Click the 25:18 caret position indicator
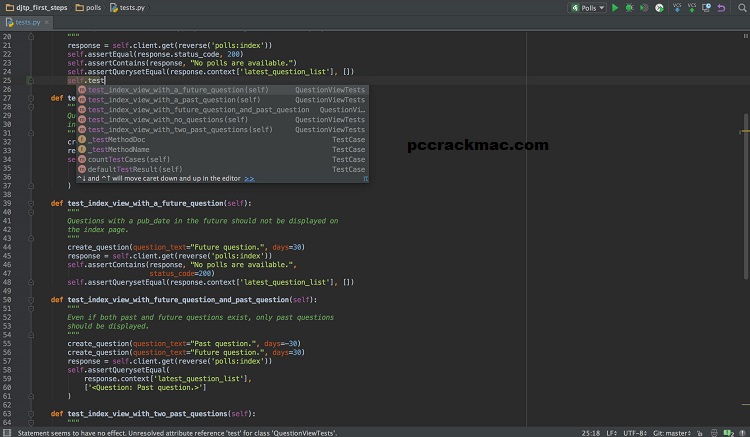Viewport: 750px width, 437px height. [x=590, y=433]
